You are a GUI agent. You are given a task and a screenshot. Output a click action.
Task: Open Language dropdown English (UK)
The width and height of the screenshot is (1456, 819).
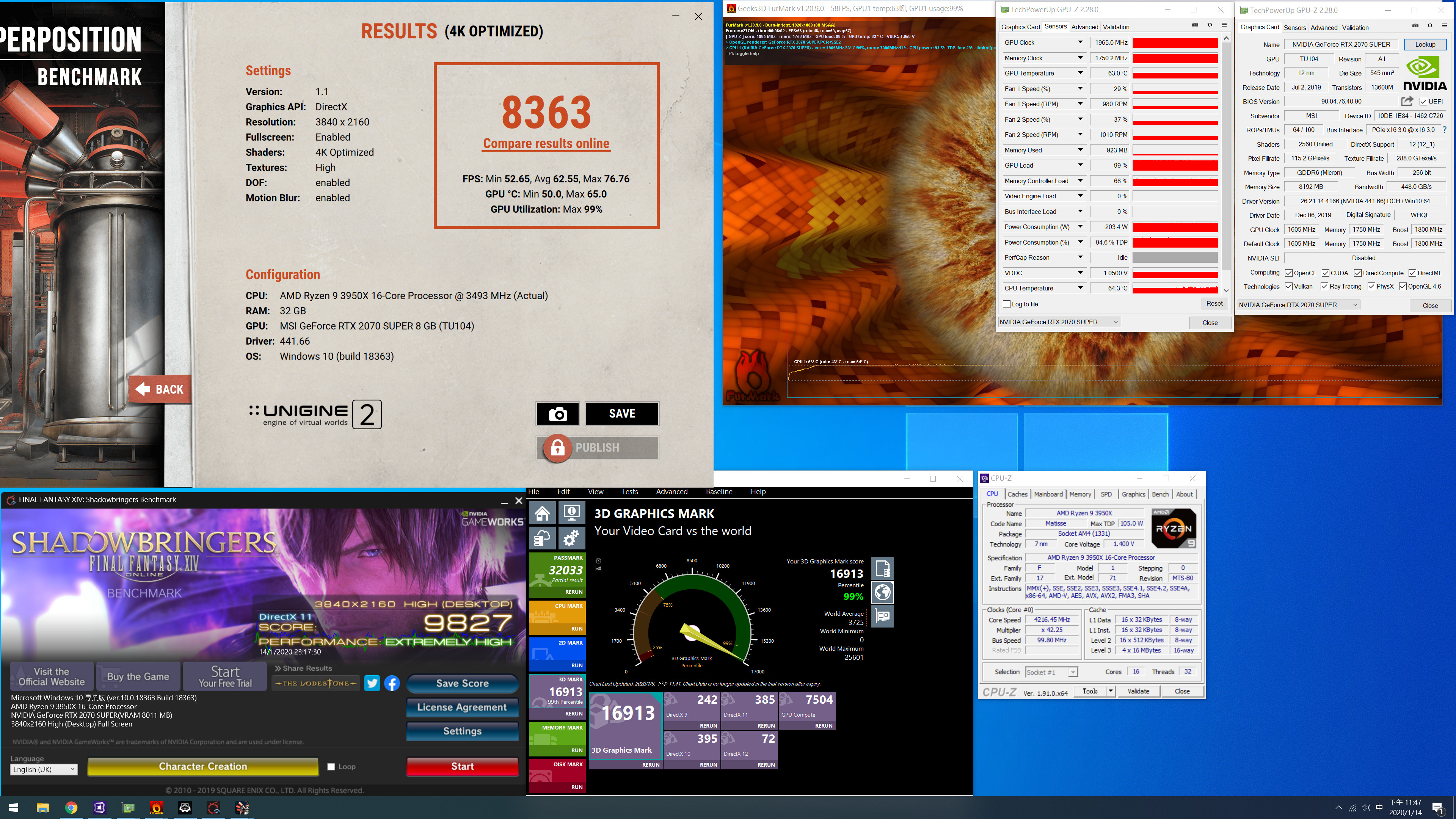coord(44,769)
